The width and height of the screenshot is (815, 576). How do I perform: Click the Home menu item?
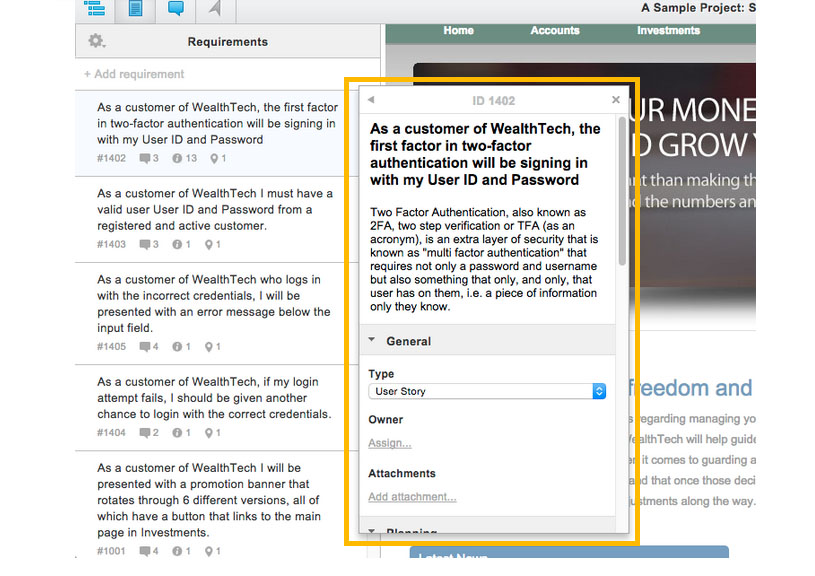click(x=458, y=30)
